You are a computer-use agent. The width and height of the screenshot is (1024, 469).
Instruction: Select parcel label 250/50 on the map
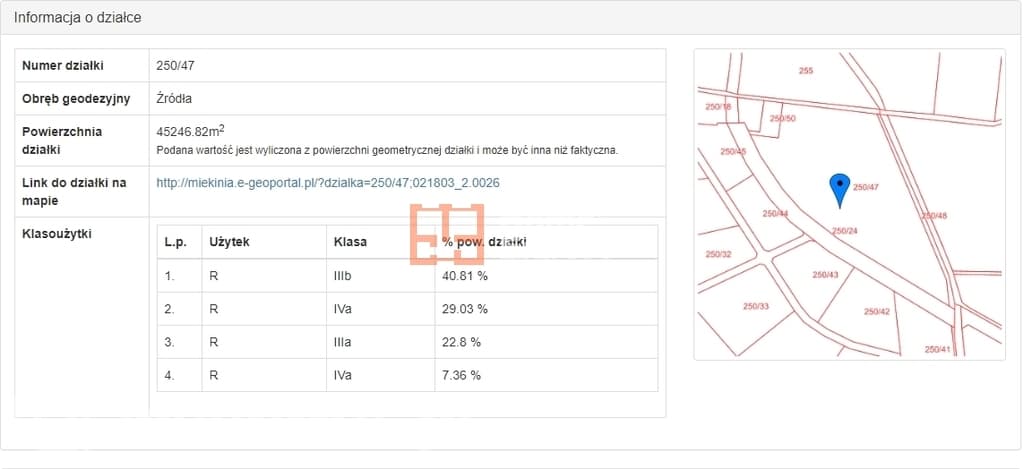click(x=782, y=118)
